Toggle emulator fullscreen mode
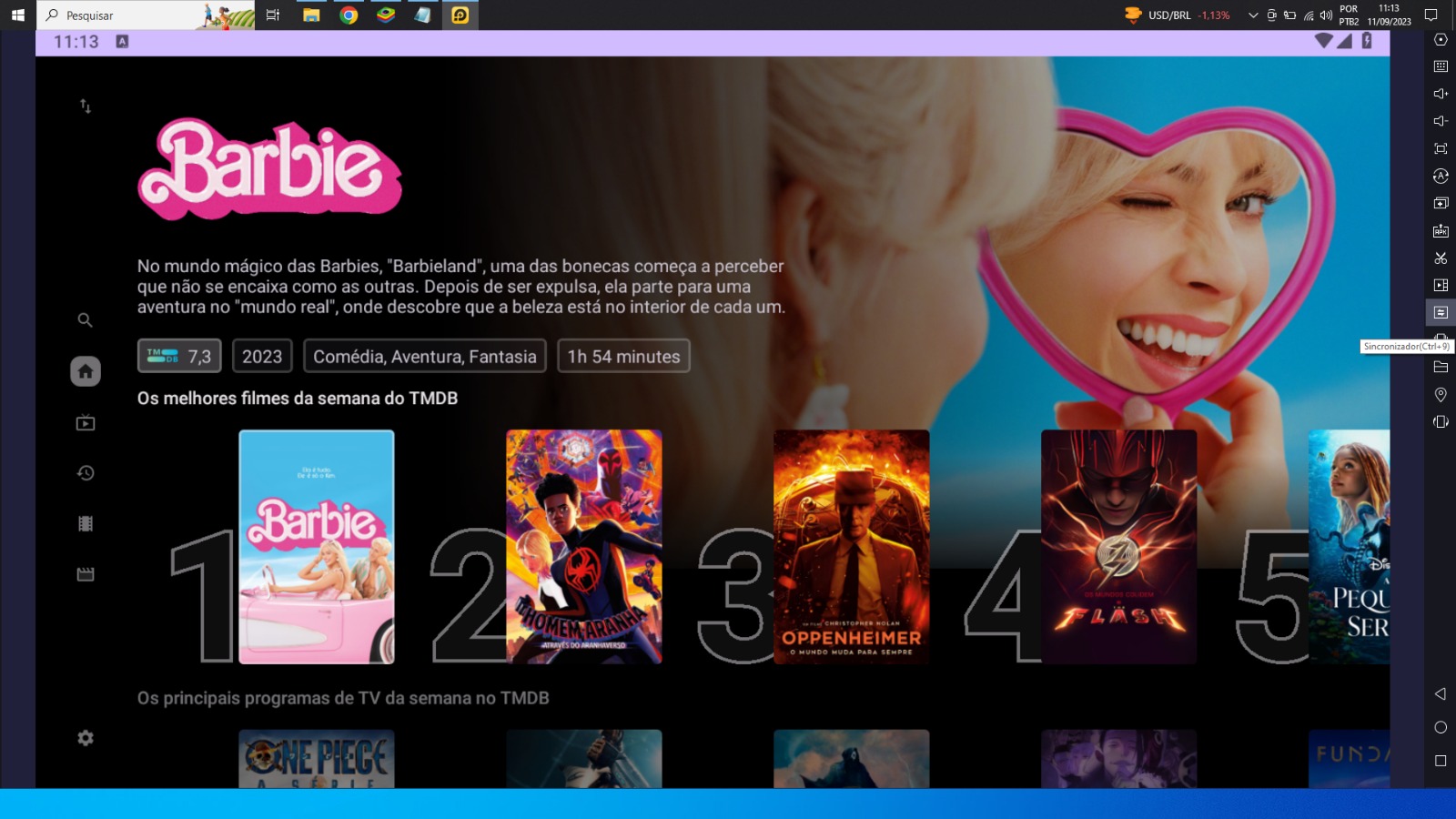This screenshot has width=1456, height=819. click(x=1441, y=148)
